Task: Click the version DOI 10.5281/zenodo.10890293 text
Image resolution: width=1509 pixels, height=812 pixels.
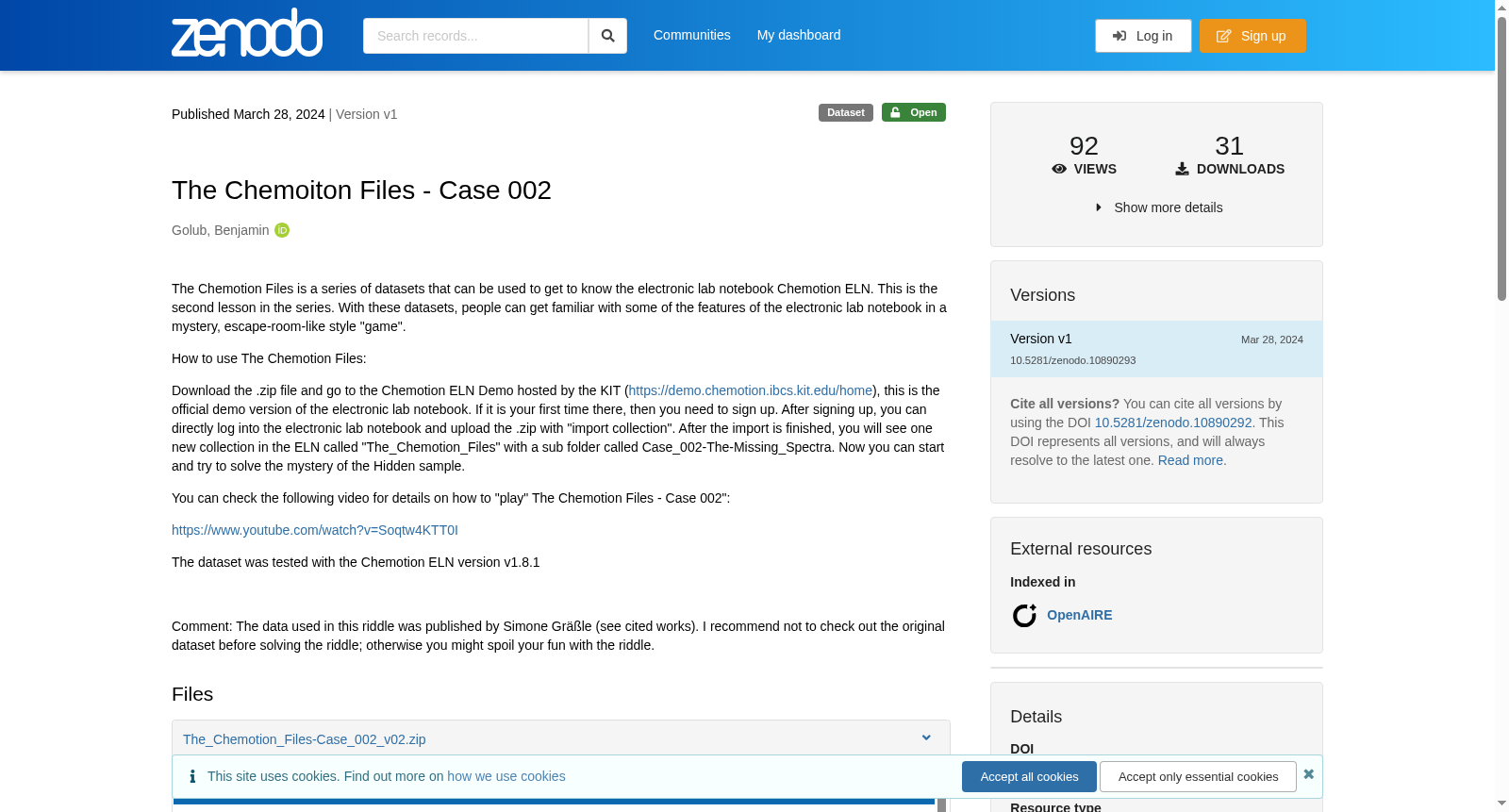Action: coord(1072,360)
